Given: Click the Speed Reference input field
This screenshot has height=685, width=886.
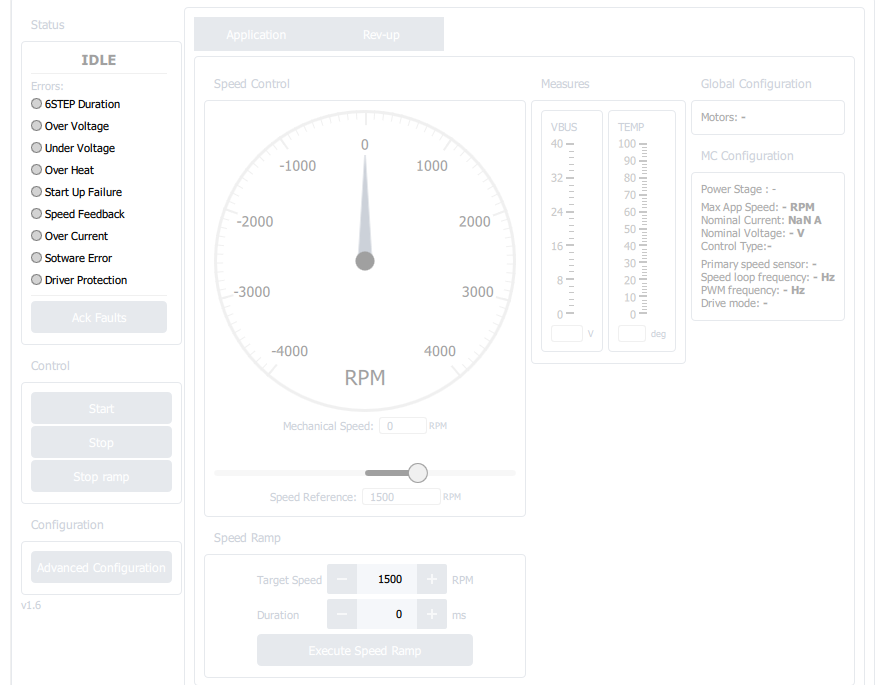Looking at the screenshot, I should pyautogui.click(x=401, y=497).
